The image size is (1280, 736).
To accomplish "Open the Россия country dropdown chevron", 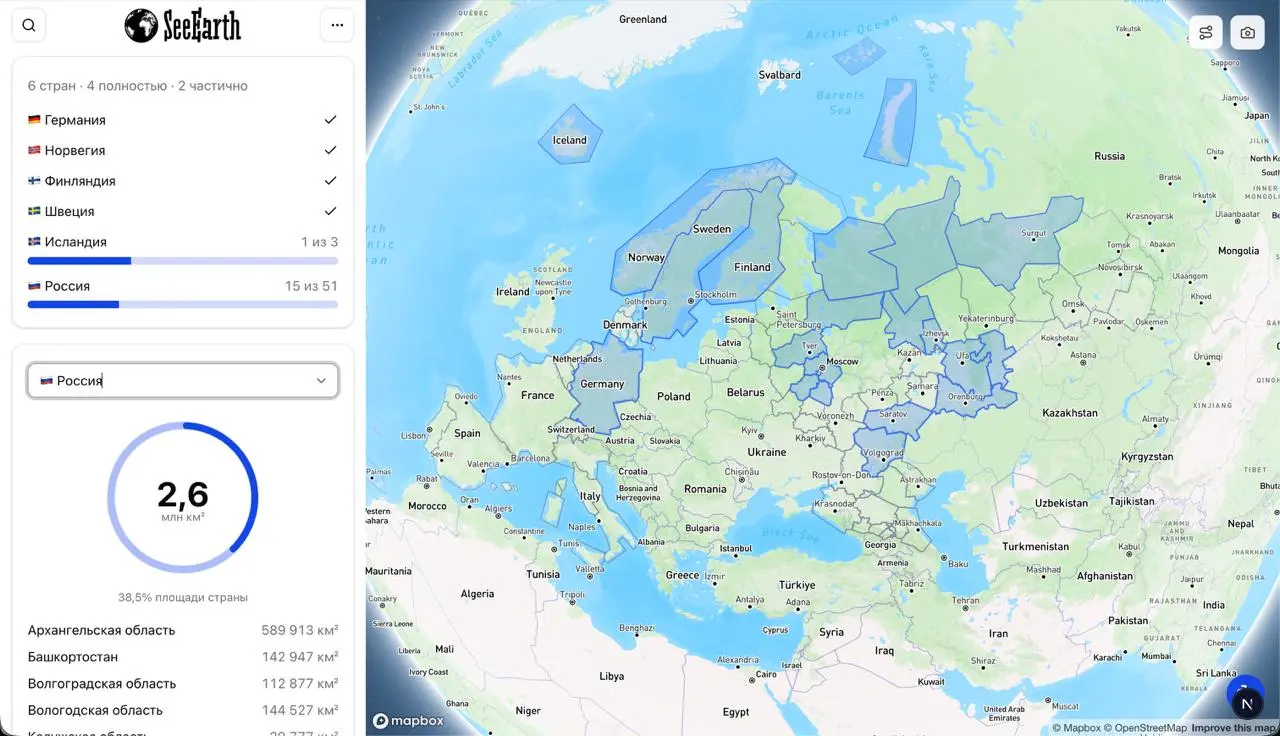I will pyautogui.click(x=321, y=380).
